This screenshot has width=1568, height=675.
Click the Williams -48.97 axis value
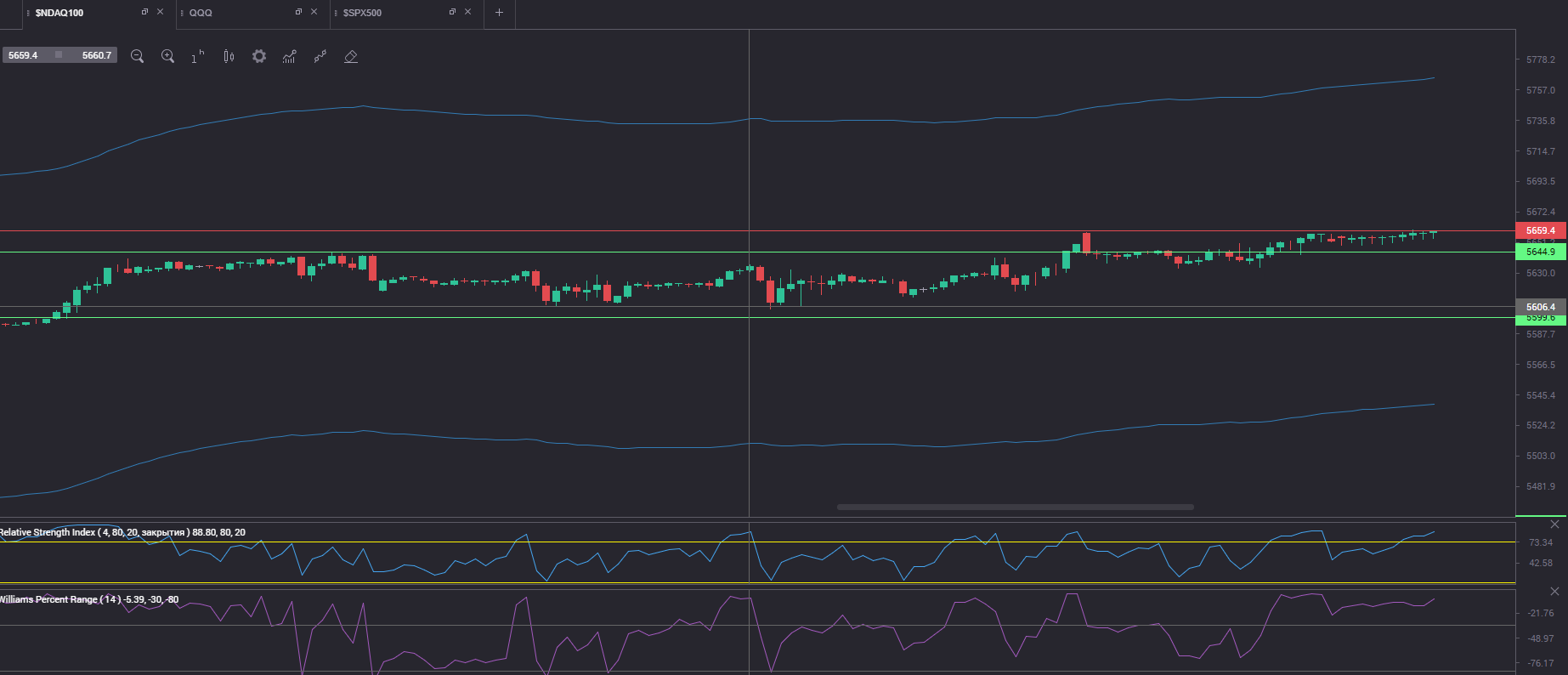point(1540,638)
